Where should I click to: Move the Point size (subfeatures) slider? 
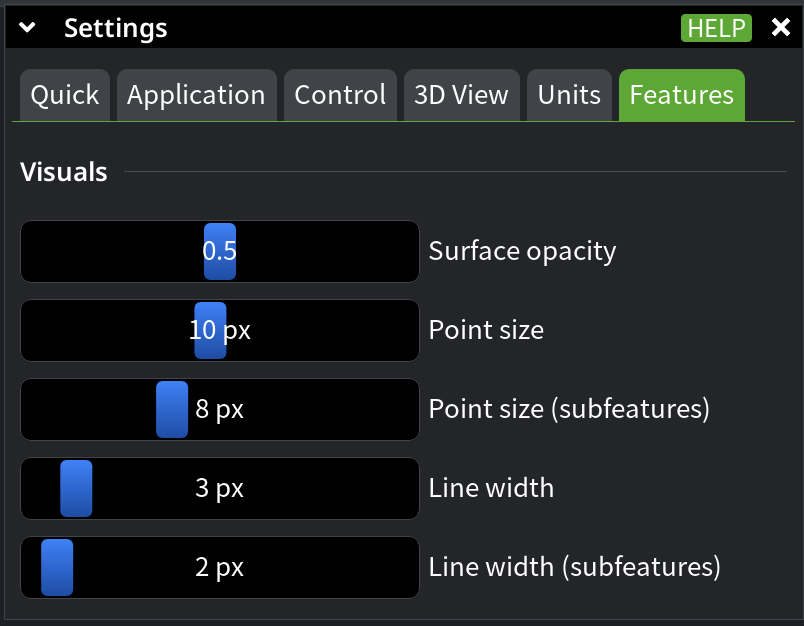172,409
